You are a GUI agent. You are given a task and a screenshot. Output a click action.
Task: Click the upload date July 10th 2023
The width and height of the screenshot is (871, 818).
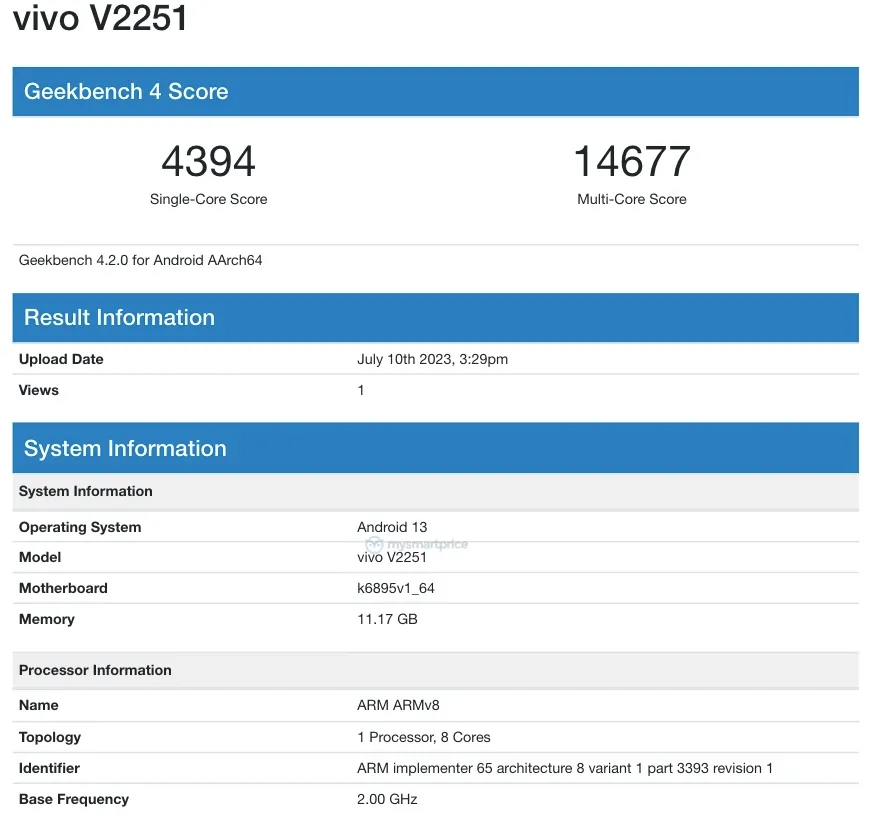pos(432,359)
